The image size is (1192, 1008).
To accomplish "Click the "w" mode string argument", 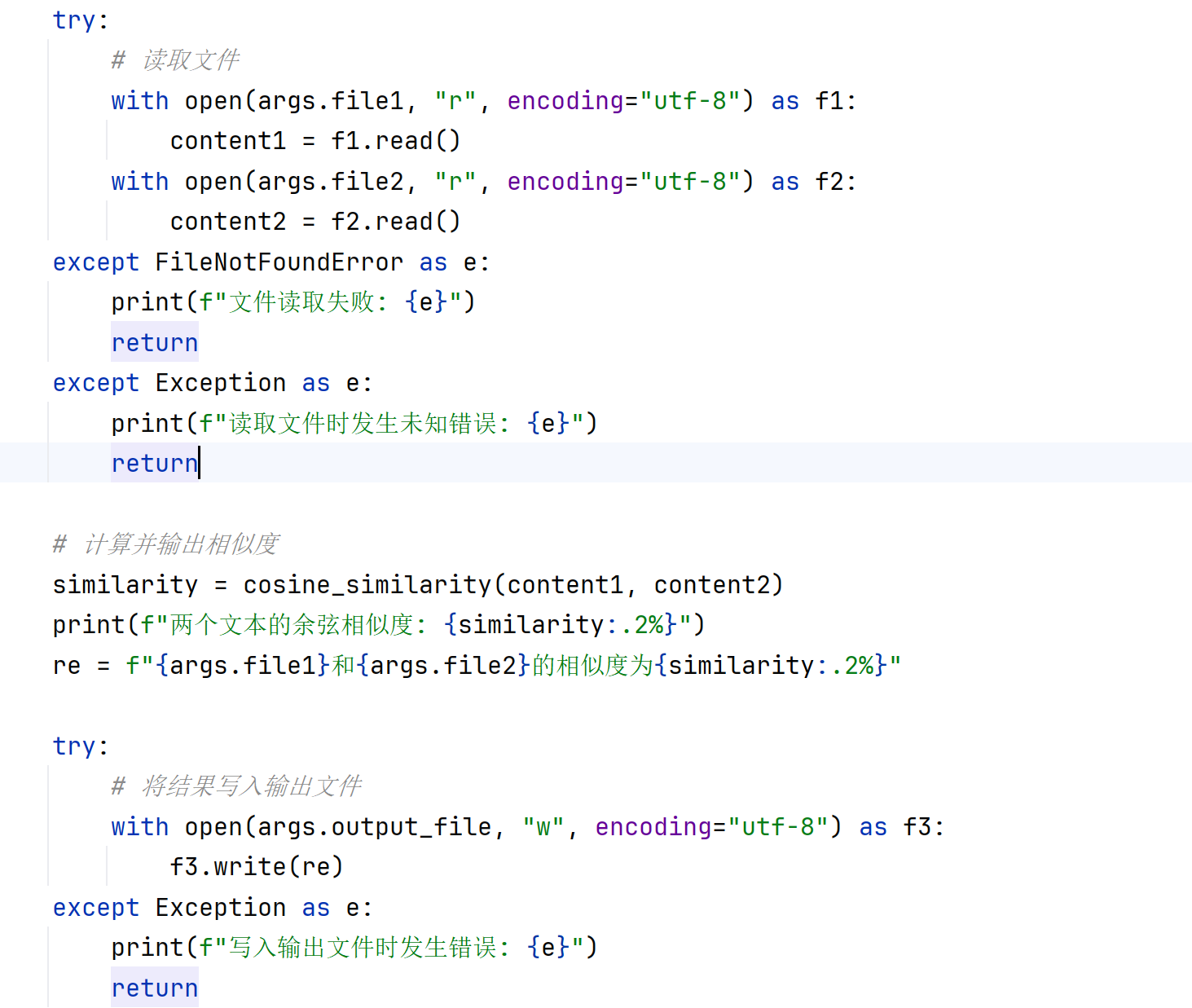I will point(543,827).
